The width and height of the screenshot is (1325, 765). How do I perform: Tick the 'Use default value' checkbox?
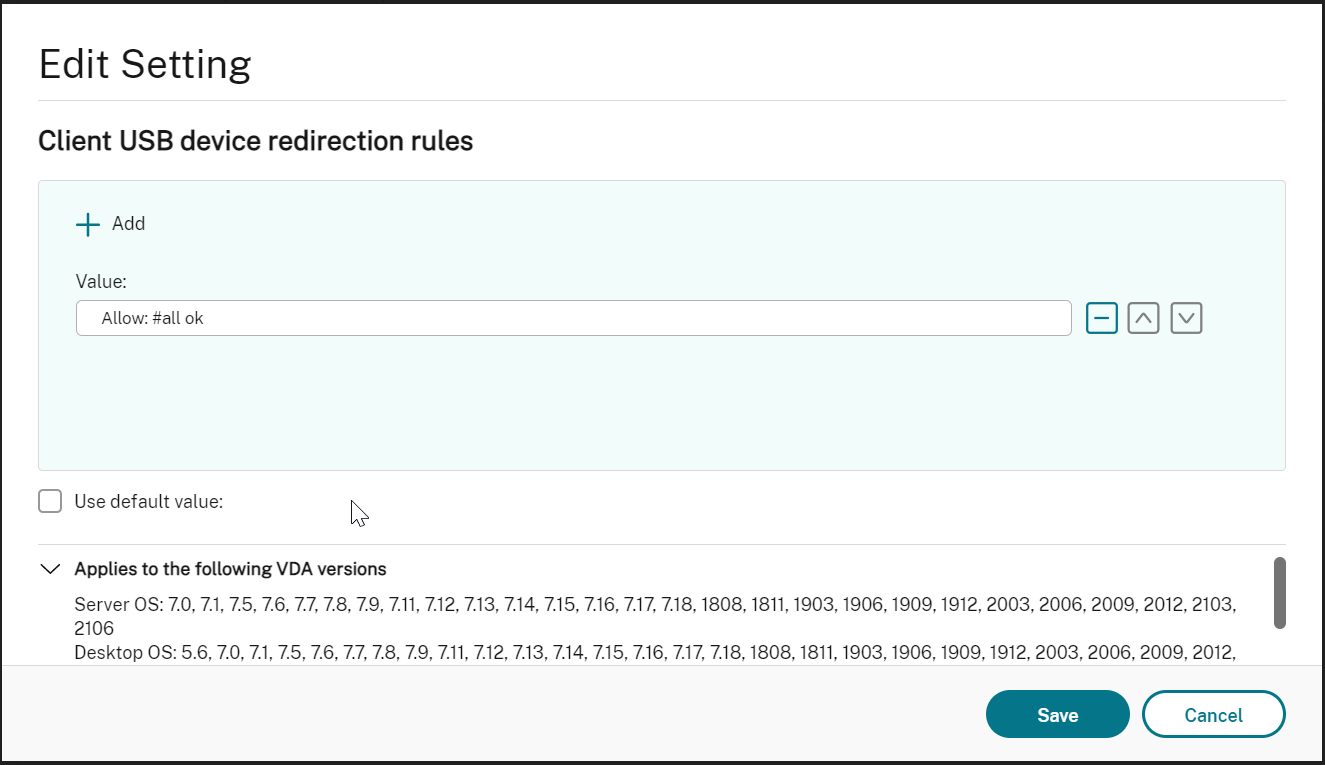pyautogui.click(x=50, y=501)
